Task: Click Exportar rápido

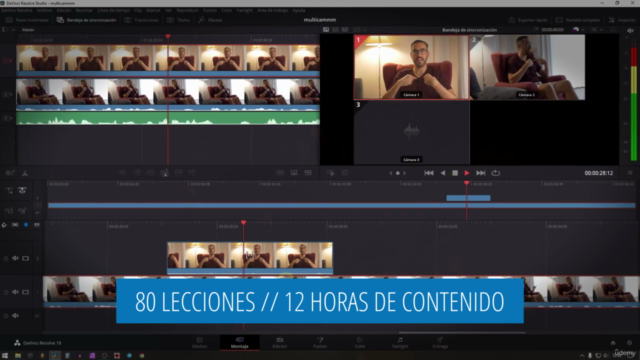Action: point(528,20)
